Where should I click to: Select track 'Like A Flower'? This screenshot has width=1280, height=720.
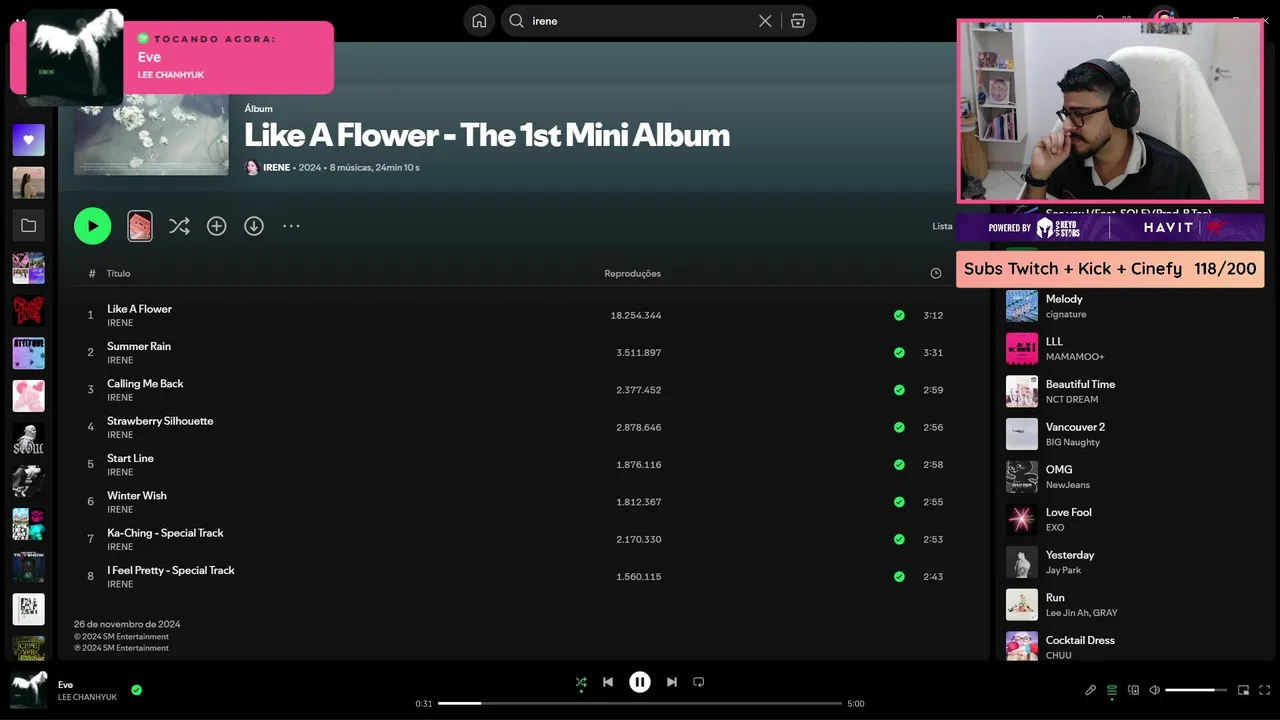point(139,309)
